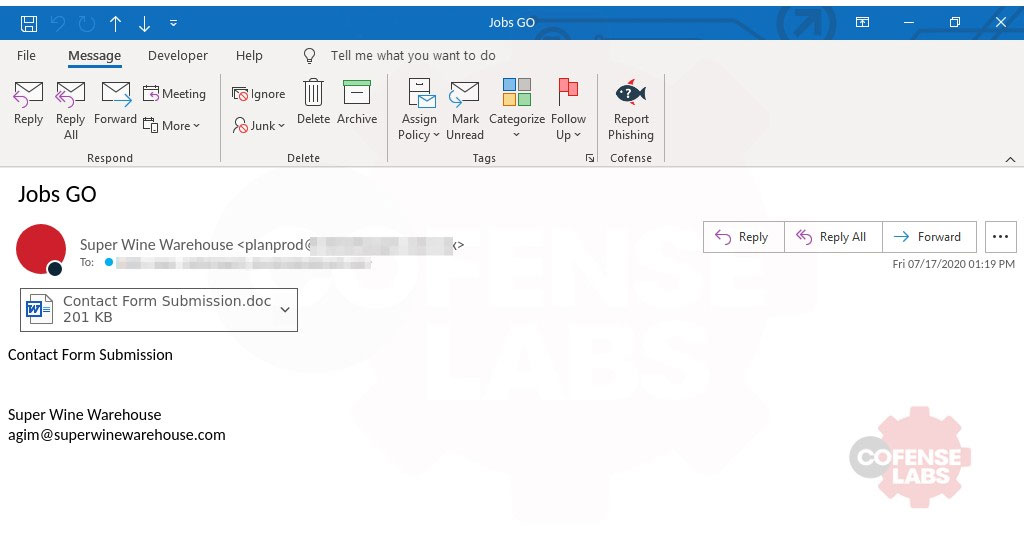Image resolution: width=1024 pixels, height=538 pixels.
Task: Click the Redo arrow in the title bar
Action: tap(87, 24)
